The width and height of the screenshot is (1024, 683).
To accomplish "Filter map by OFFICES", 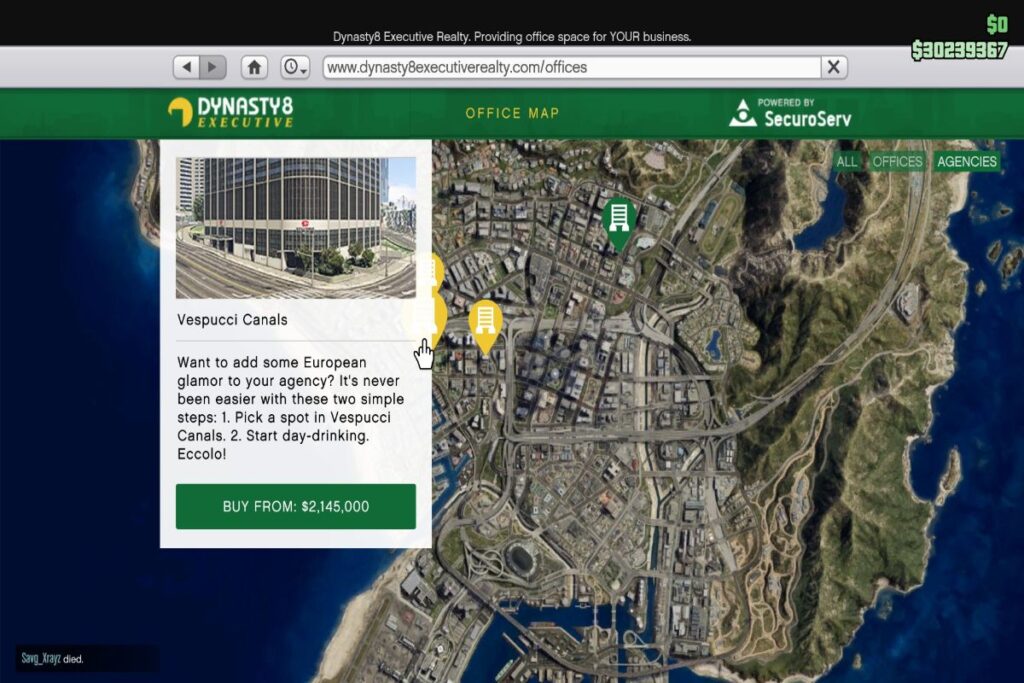I will 897,161.
